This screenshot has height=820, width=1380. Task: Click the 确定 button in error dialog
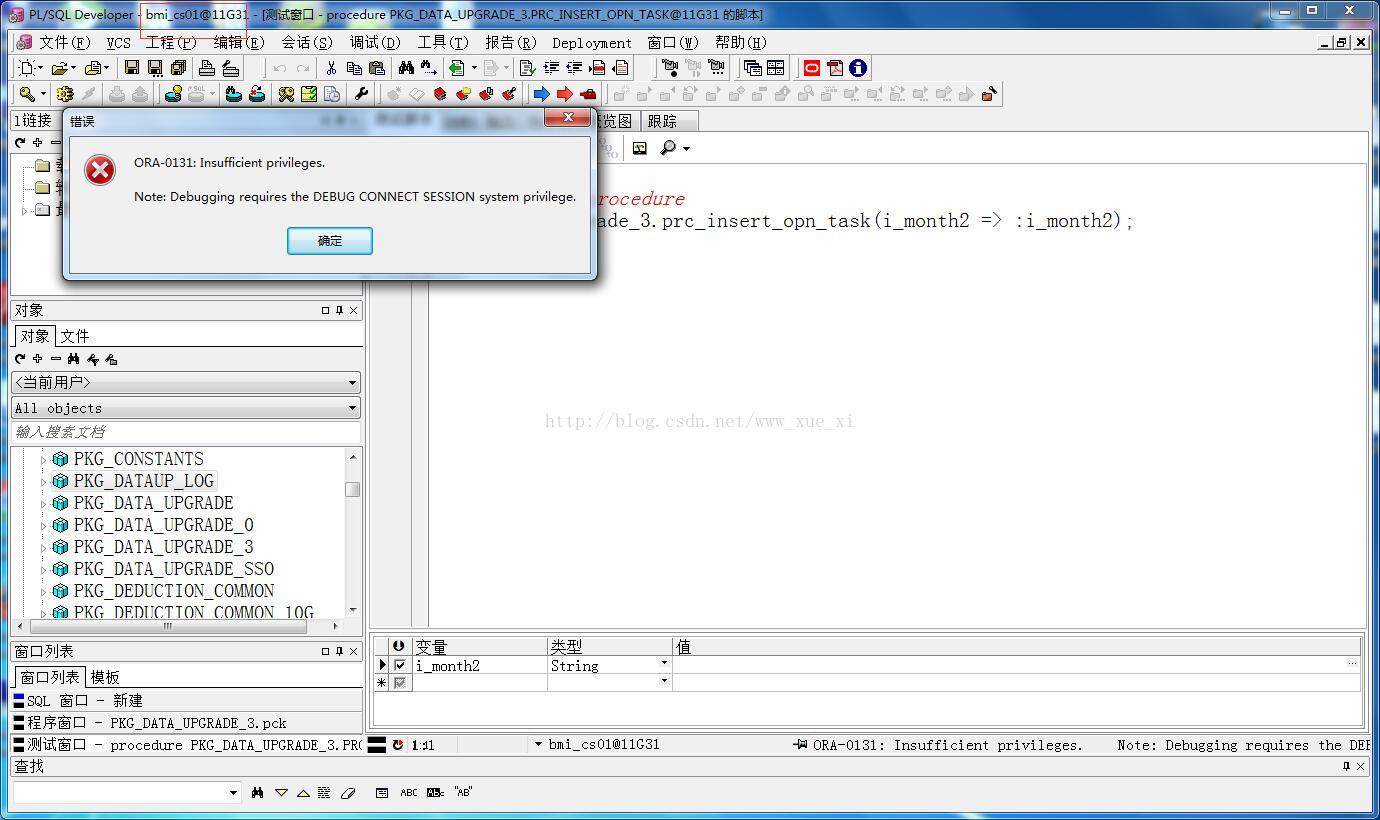[330, 240]
